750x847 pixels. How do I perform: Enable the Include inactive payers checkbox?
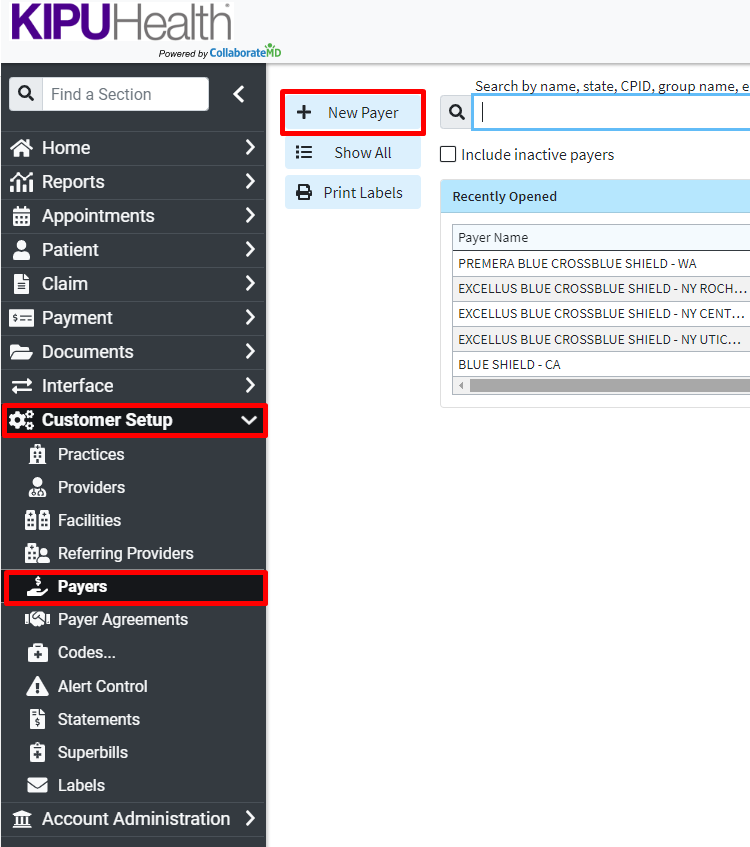point(448,154)
